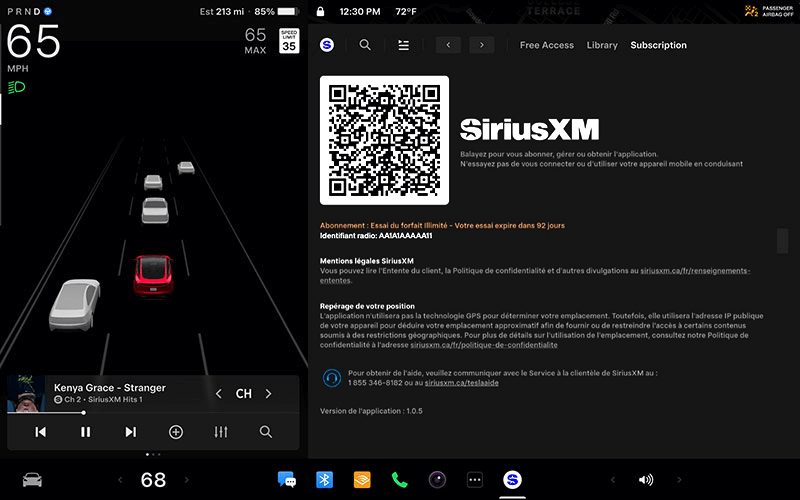Pause the currently playing song
Viewport: 800px width, 500px height.
coord(86,432)
